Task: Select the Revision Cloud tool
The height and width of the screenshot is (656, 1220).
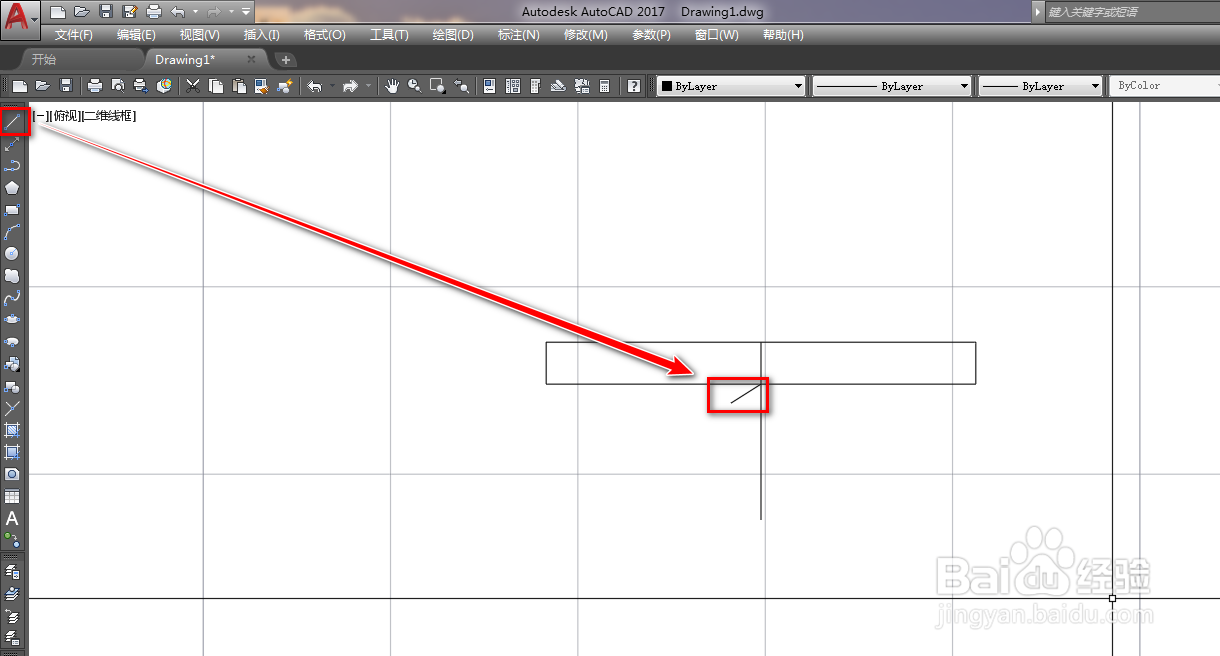Action: coord(12,275)
